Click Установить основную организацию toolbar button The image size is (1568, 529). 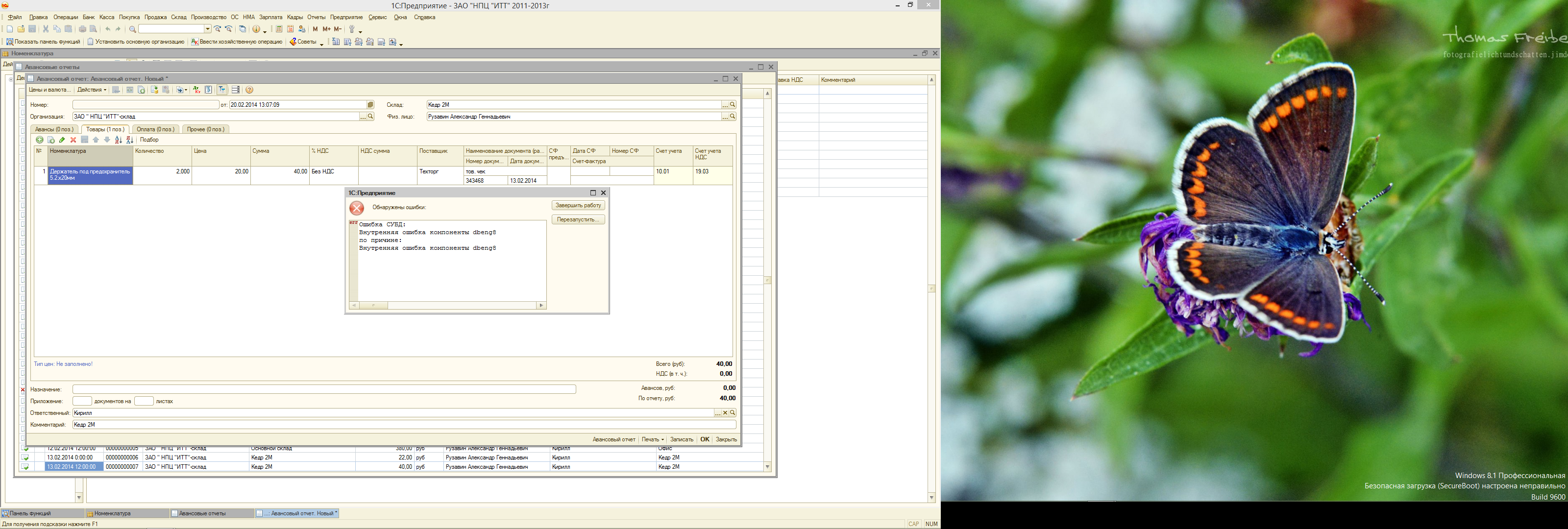tap(136, 42)
